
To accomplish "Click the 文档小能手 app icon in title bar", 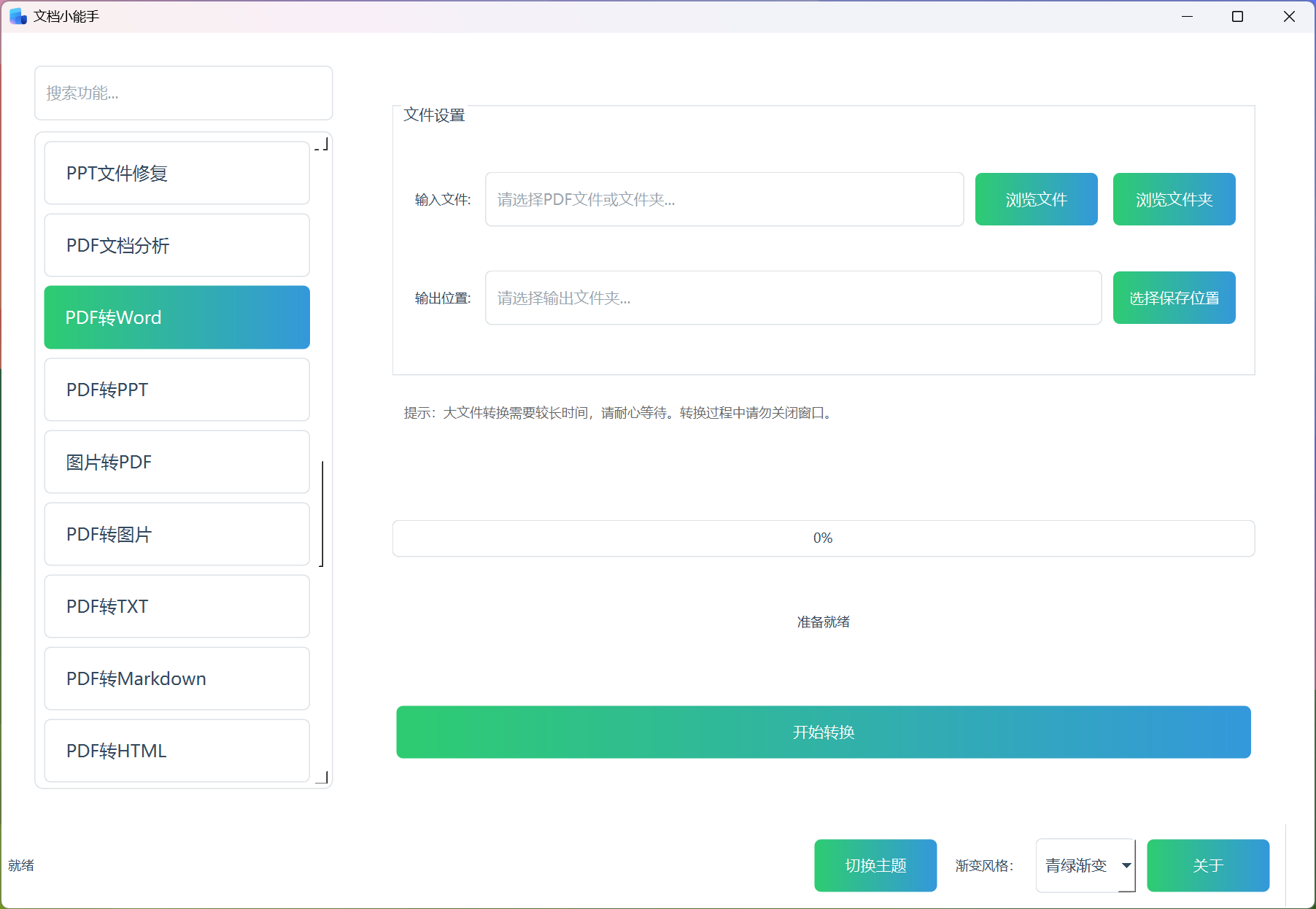I will (18, 16).
